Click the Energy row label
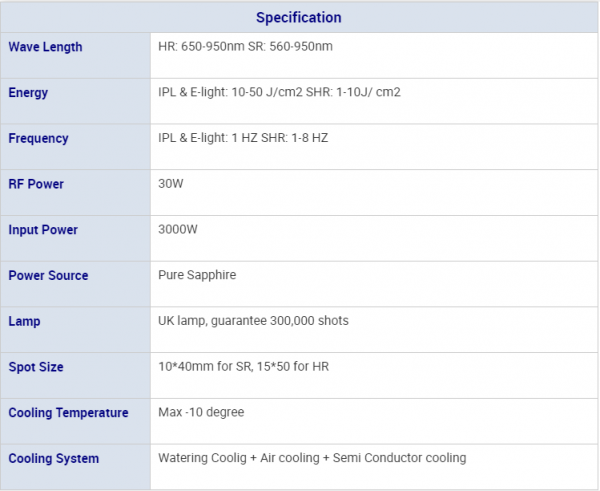The image size is (600, 491). [x=28, y=93]
